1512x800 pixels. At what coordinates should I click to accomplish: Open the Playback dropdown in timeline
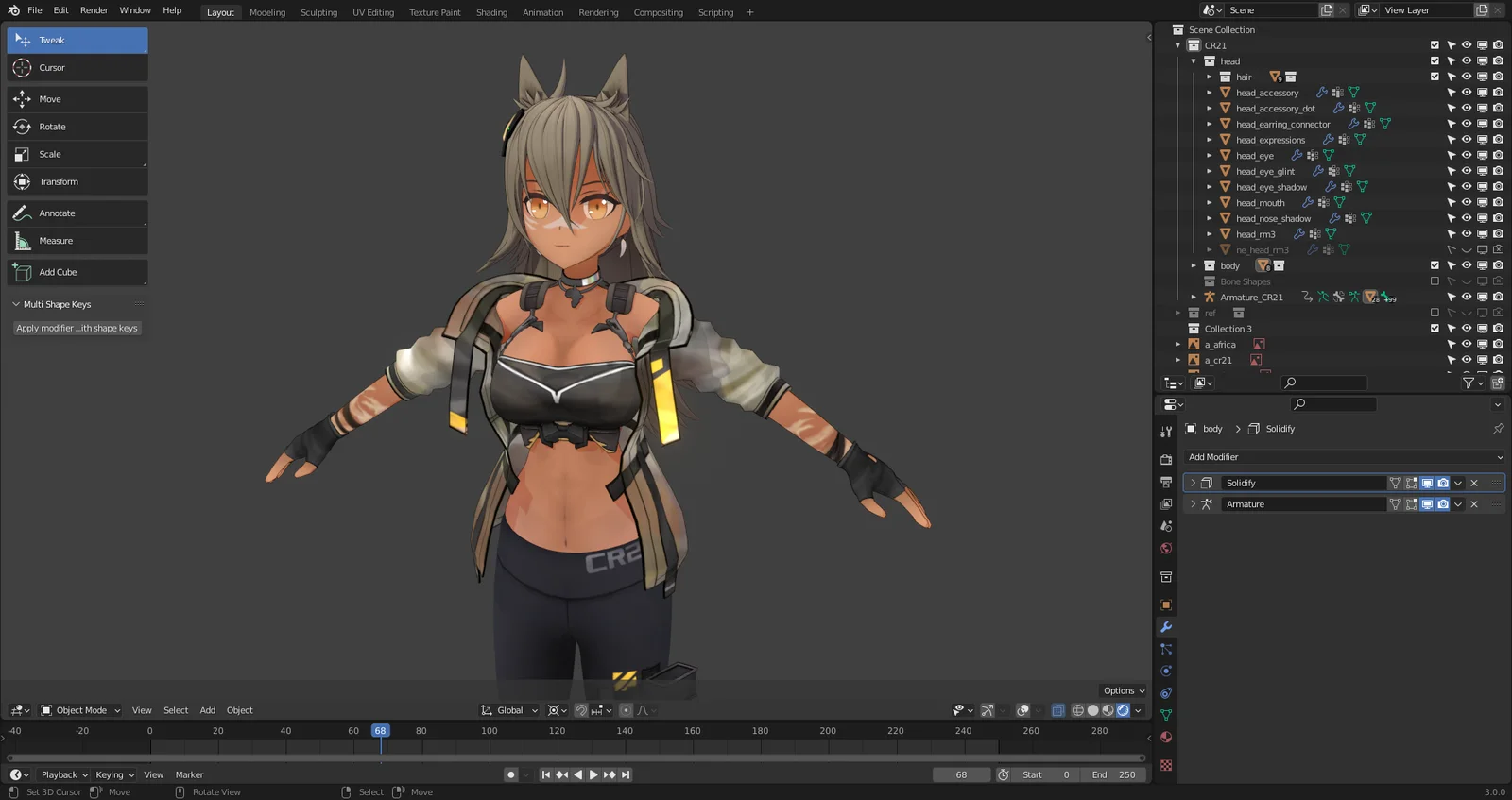tap(64, 774)
